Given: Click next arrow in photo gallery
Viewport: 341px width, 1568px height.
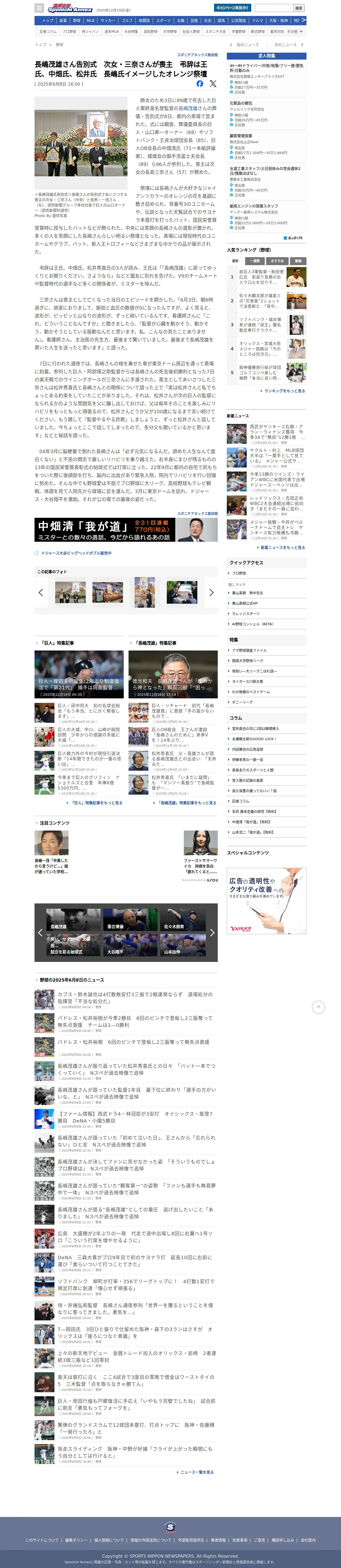Looking at the screenshot, I should click(211, 592).
